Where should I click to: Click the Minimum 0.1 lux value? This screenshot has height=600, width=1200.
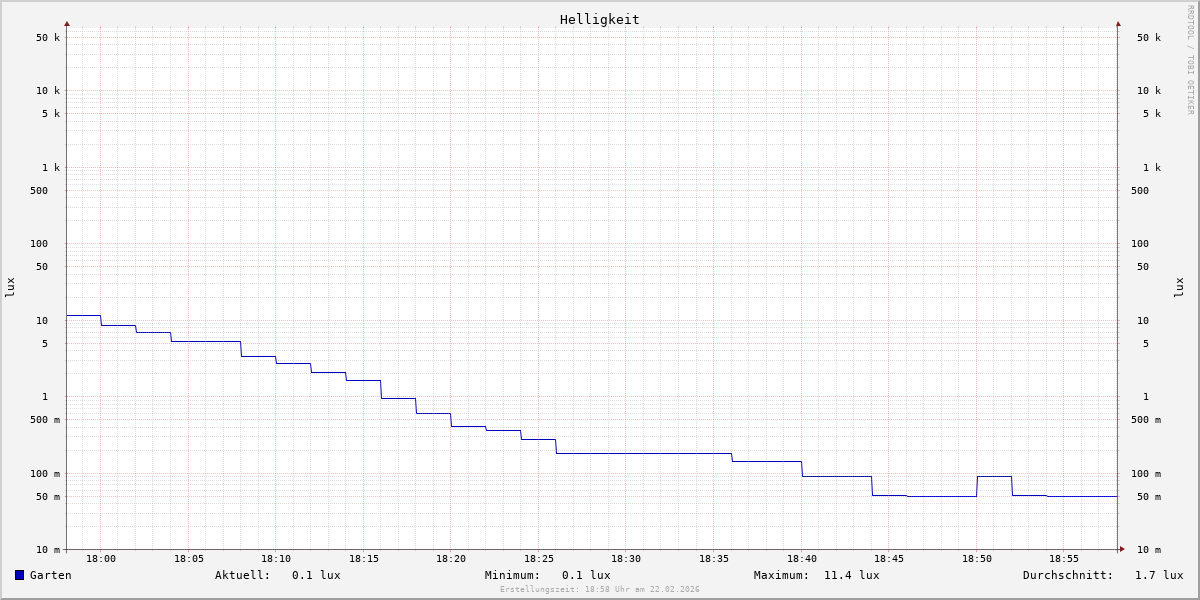tap(585, 575)
